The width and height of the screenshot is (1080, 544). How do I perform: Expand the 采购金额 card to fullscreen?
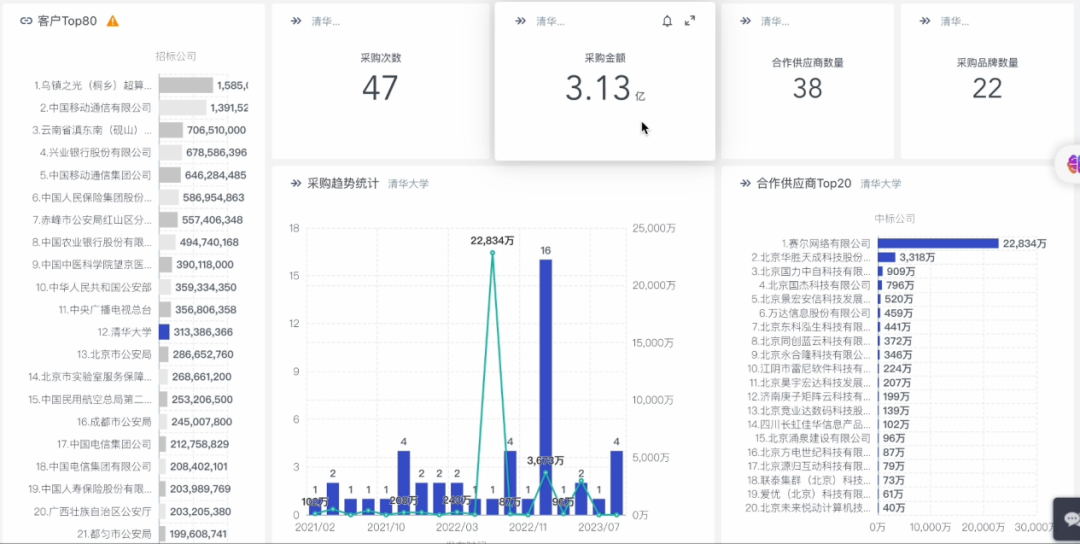pyautogui.click(x=689, y=21)
